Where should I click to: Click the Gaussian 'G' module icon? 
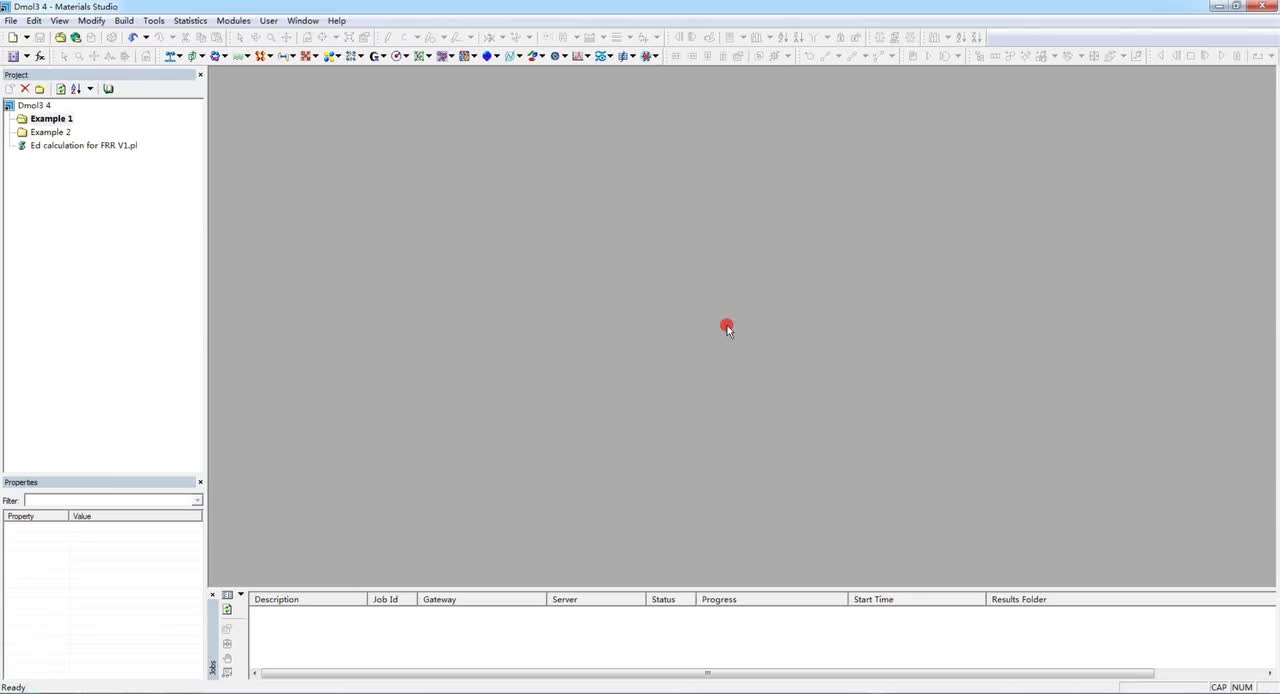pyautogui.click(x=374, y=56)
